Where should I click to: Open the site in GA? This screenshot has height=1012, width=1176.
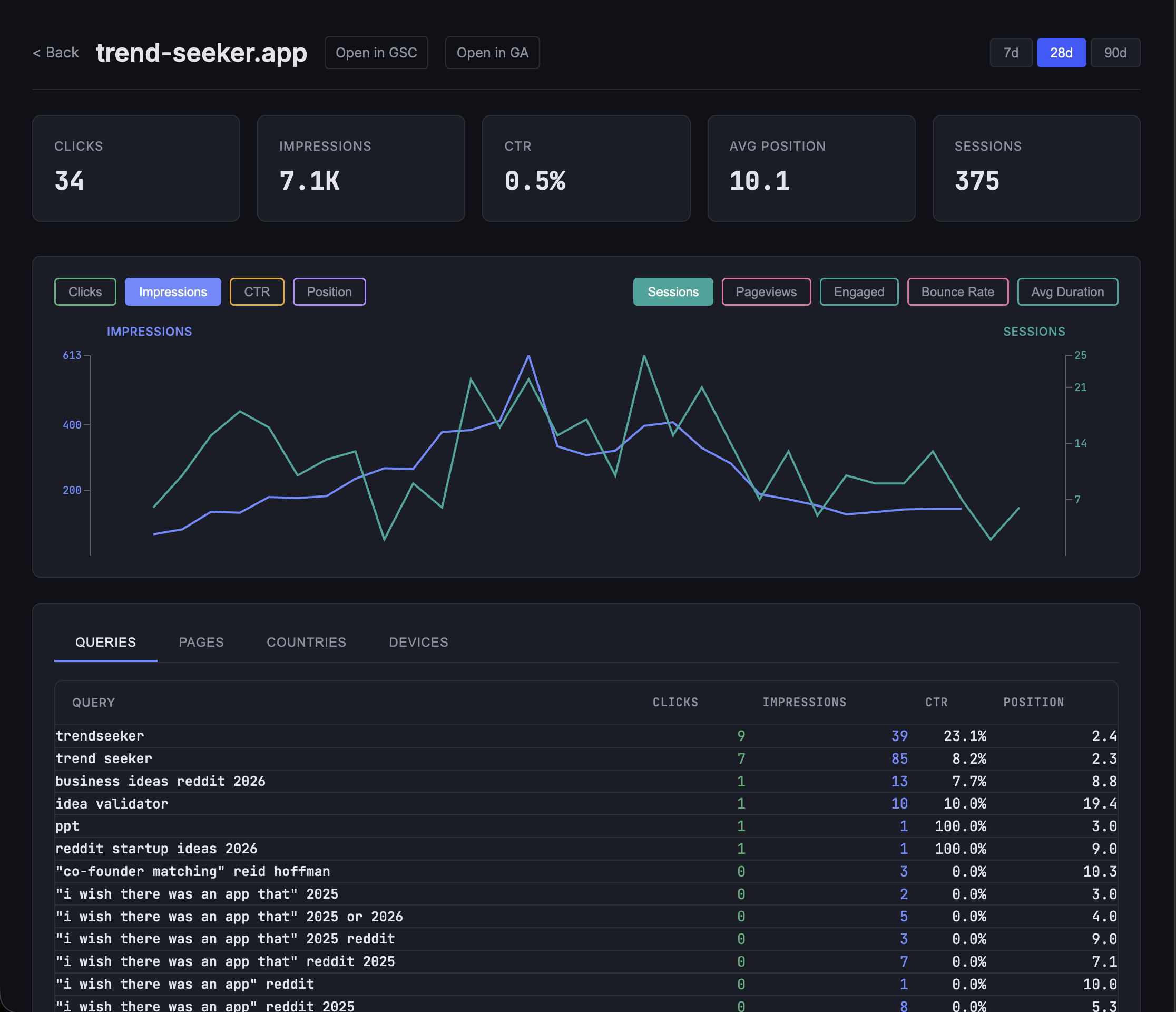tap(492, 53)
